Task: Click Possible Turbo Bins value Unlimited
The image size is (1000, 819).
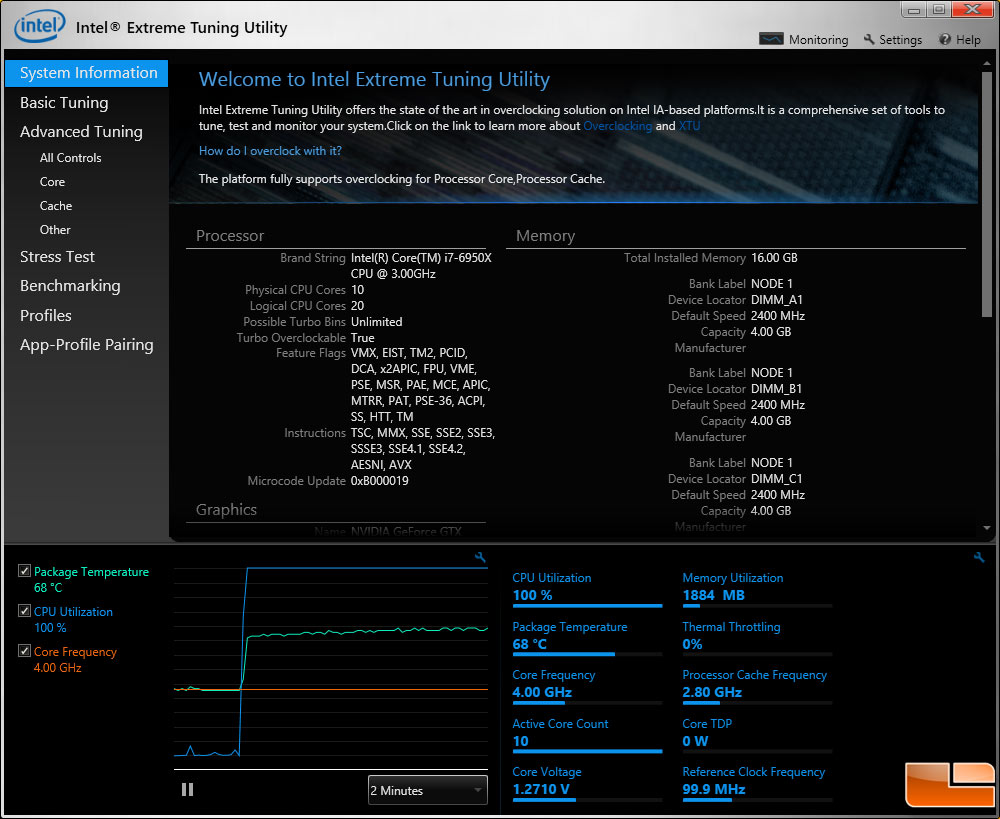Action: (376, 322)
